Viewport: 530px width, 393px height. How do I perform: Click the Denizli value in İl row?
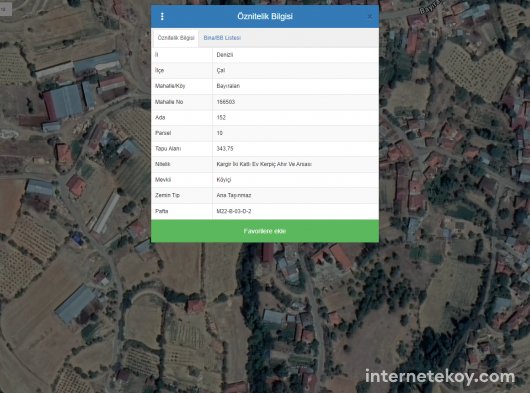[225, 55]
